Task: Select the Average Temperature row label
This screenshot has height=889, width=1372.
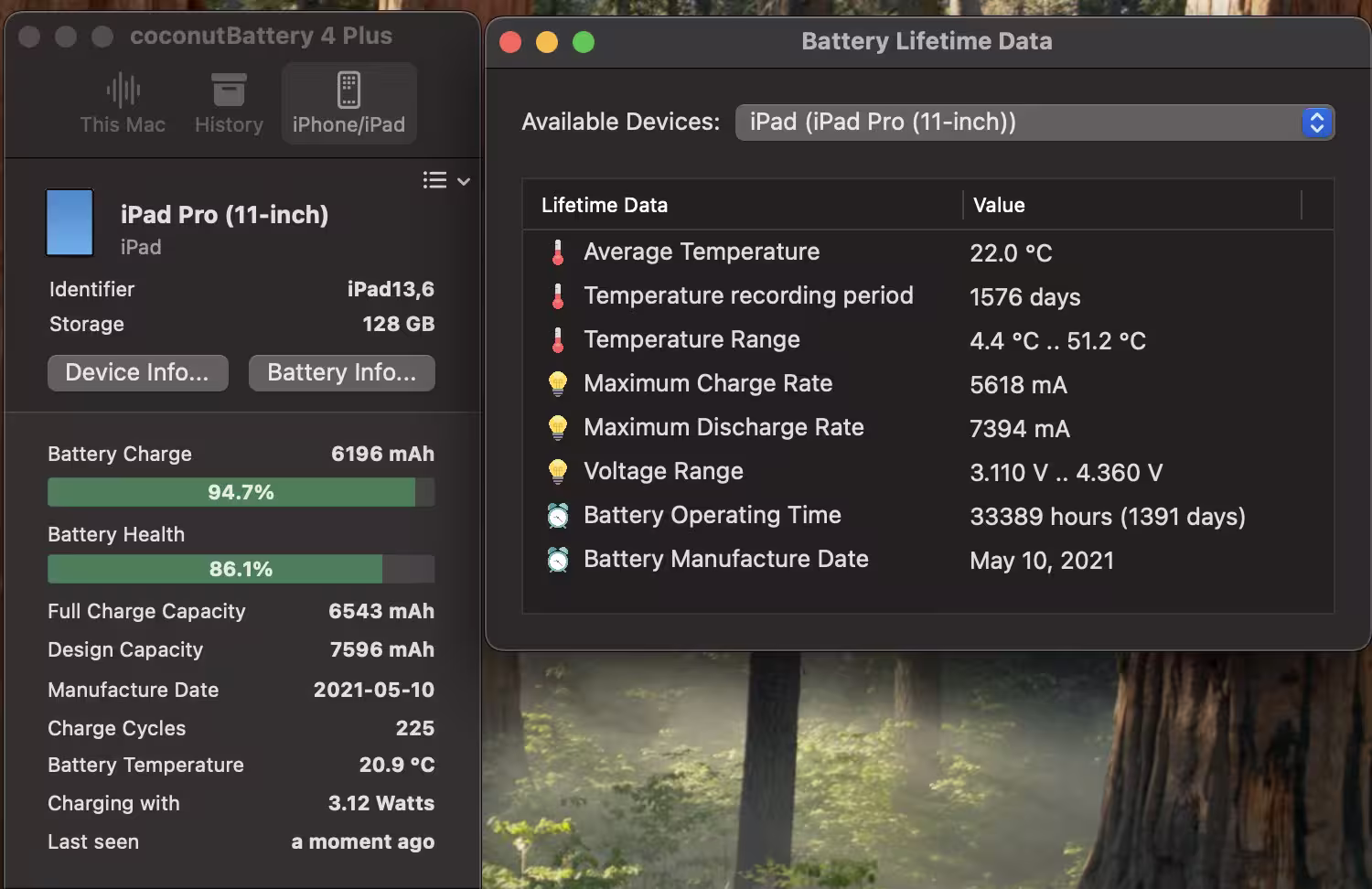Action: click(x=702, y=252)
